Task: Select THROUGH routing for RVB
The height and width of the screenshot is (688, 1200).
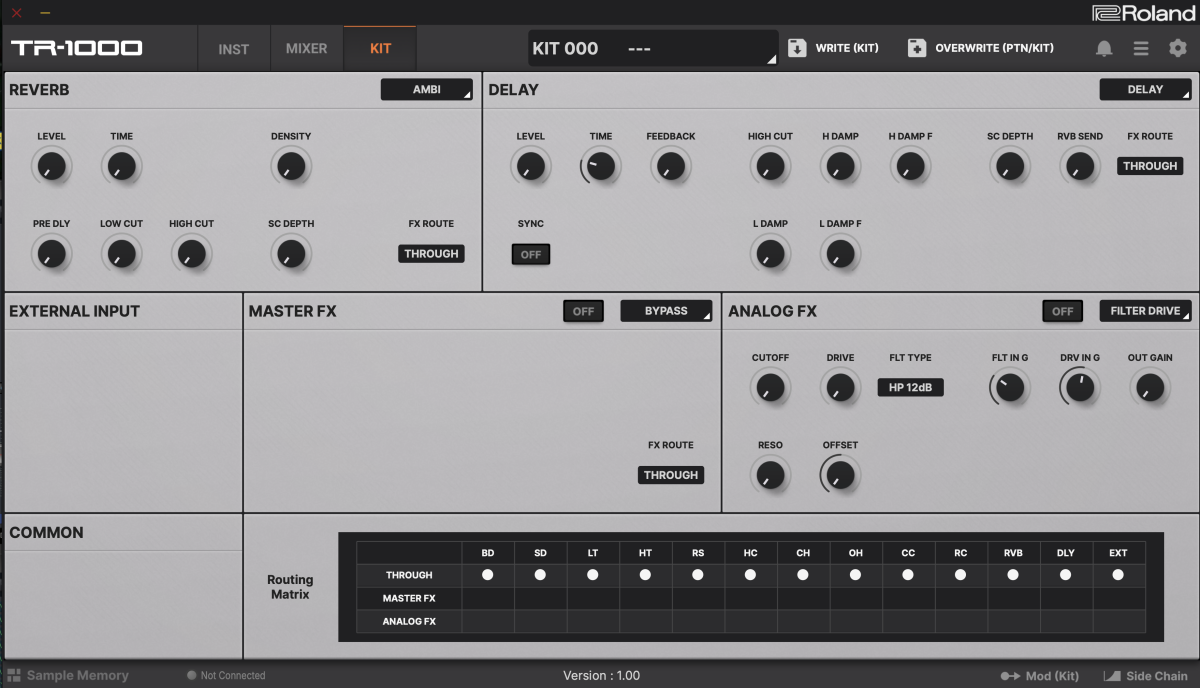Action: pyautogui.click(x=1013, y=575)
